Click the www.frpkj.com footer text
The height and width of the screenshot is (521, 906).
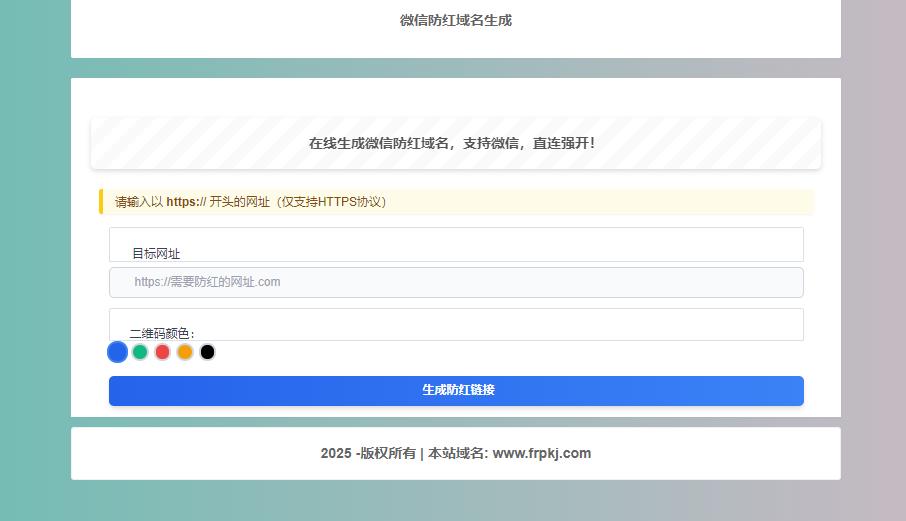pos(542,453)
